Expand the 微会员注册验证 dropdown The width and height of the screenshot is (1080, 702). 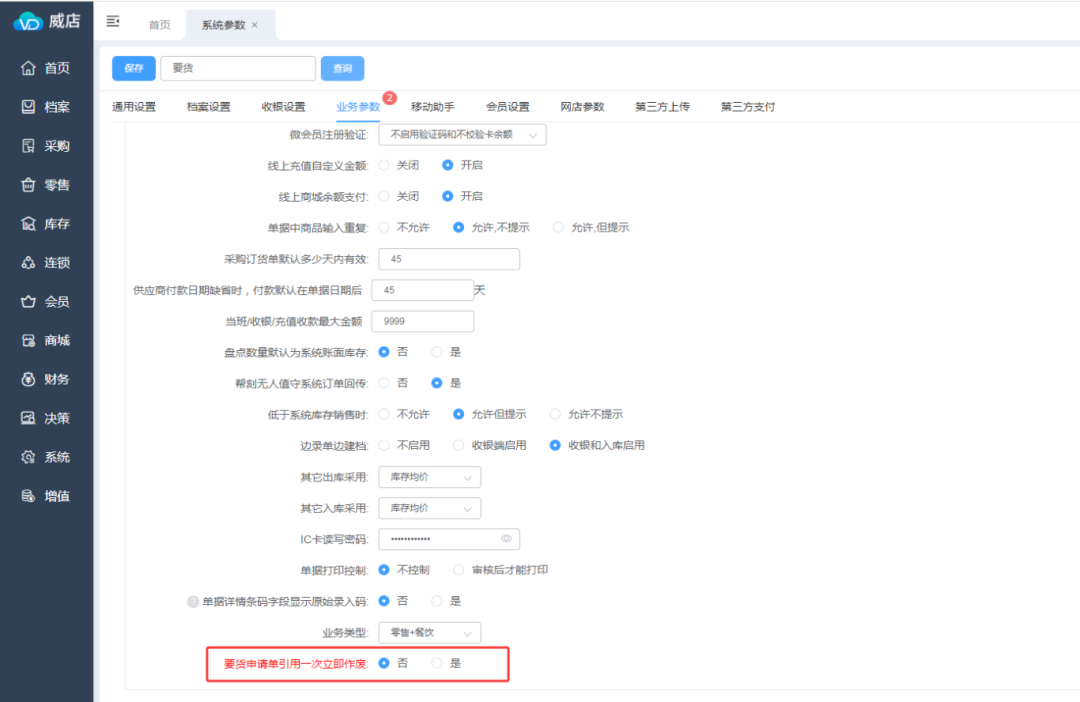462,134
